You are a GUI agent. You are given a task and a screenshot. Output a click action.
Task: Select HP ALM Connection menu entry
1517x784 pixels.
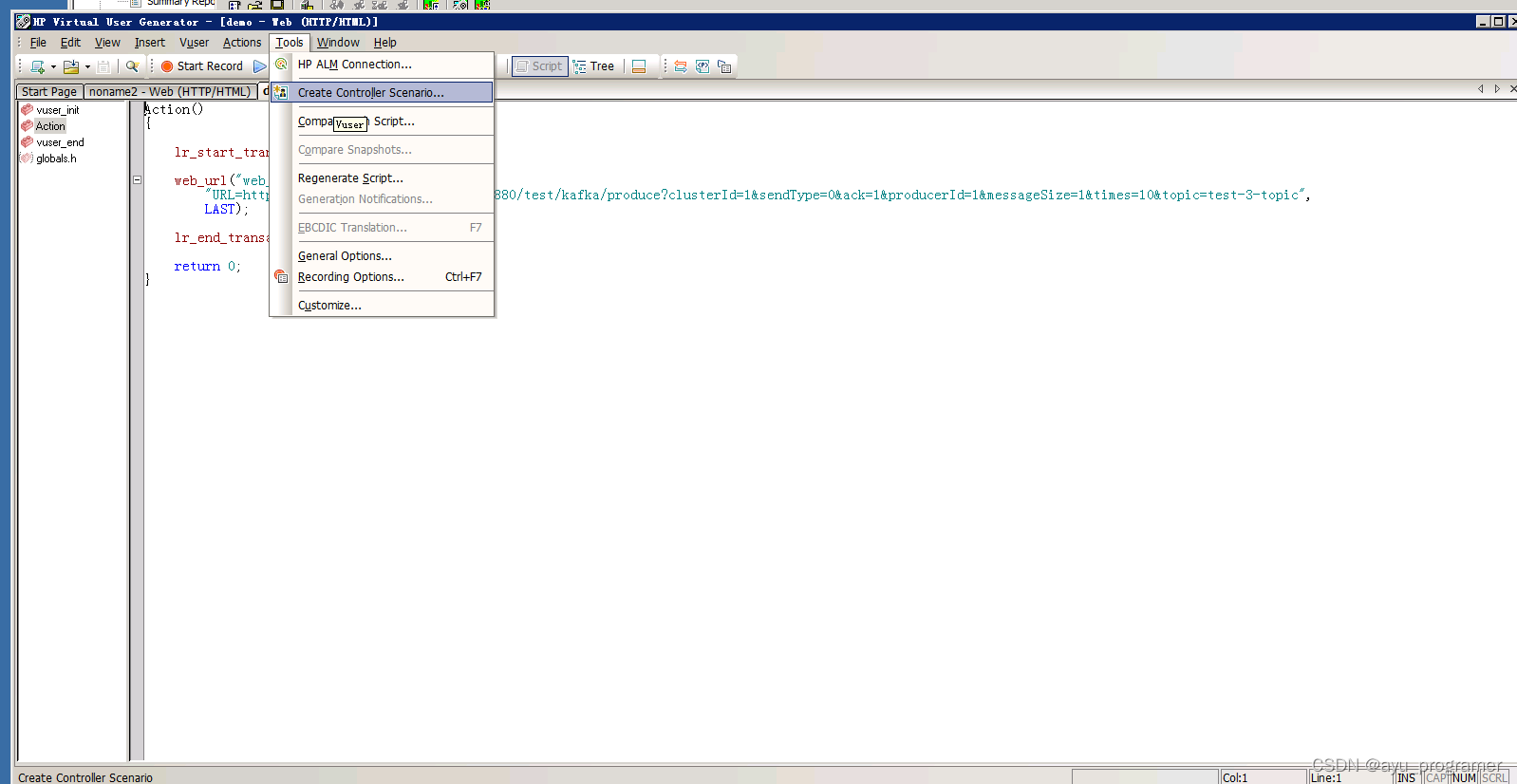pyautogui.click(x=382, y=65)
